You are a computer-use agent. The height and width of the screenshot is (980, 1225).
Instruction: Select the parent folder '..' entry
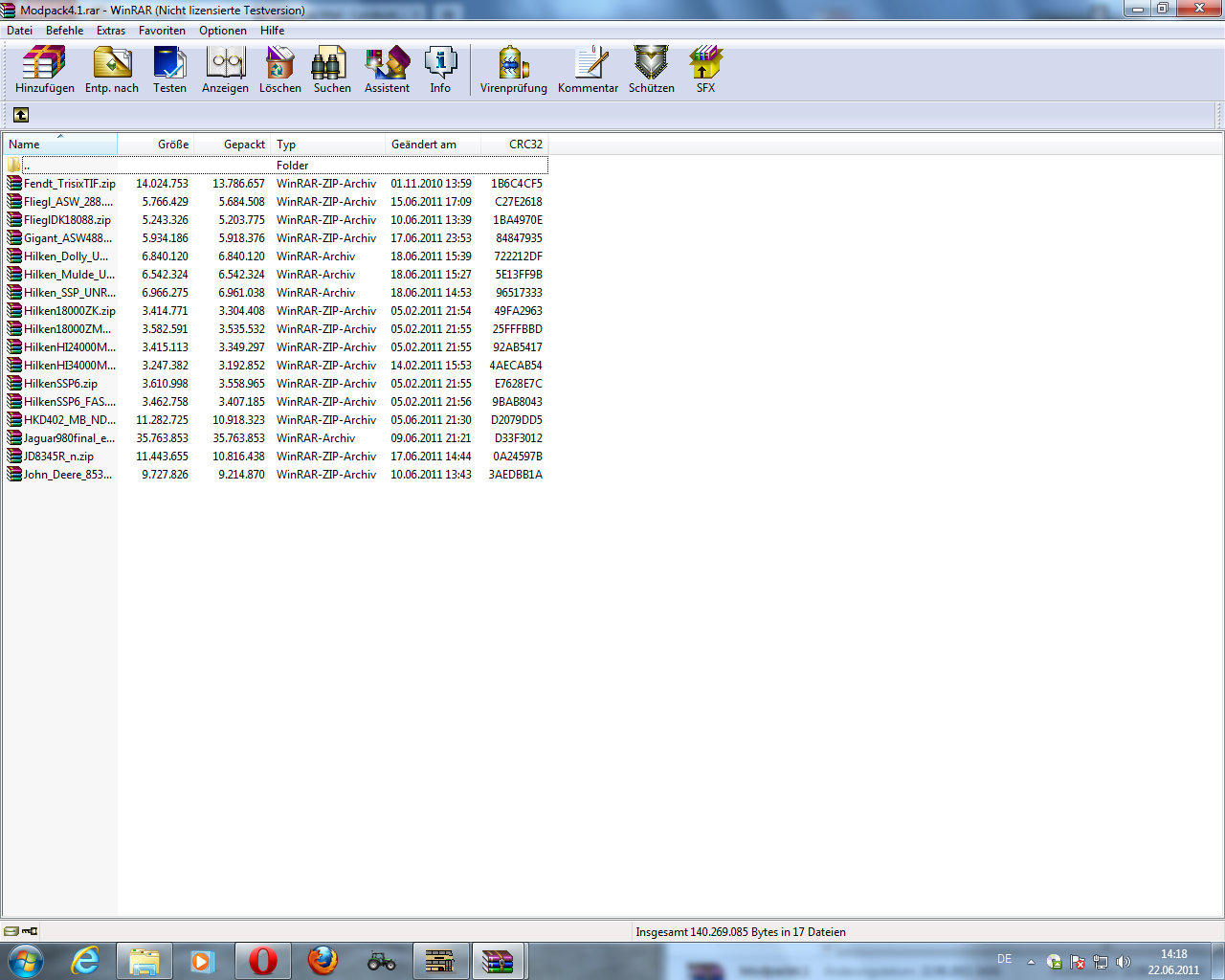click(x=276, y=166)
